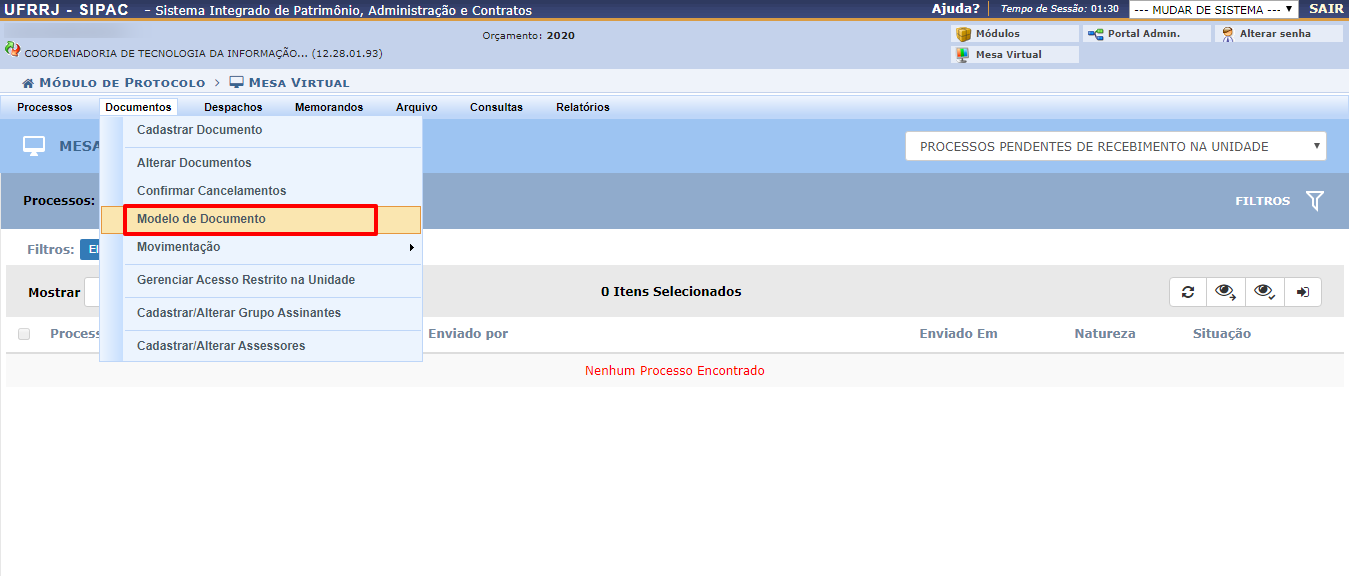The height and width of the screenshot is (576, 1349).
Task: Click the Mesa Virtual monitor icon in shortcuts
Action: pos(963,55)
